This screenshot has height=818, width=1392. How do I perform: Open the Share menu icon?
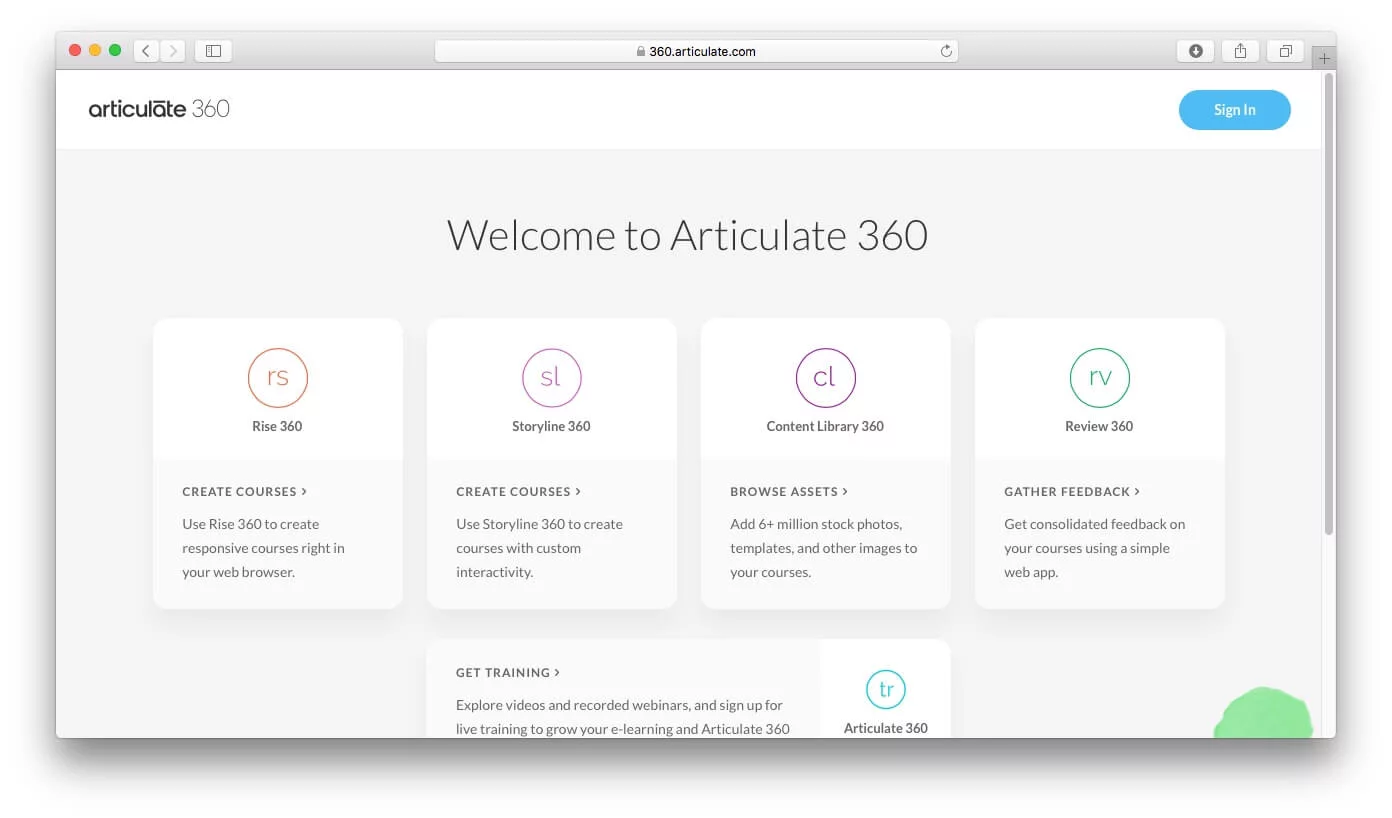coord(1240,50)
